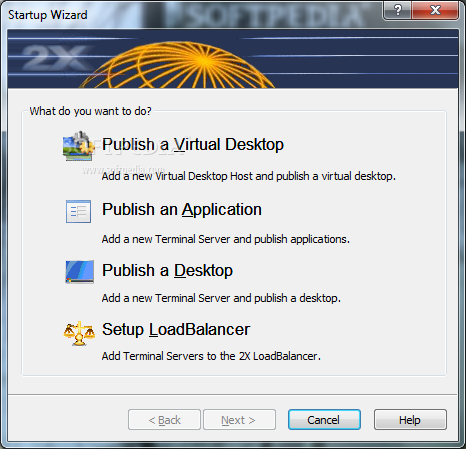Click text 'Add Terminal Servers to the 2X LoadBalancer.'
This screenshot has height=449, width=466.
tap(211, 356)
